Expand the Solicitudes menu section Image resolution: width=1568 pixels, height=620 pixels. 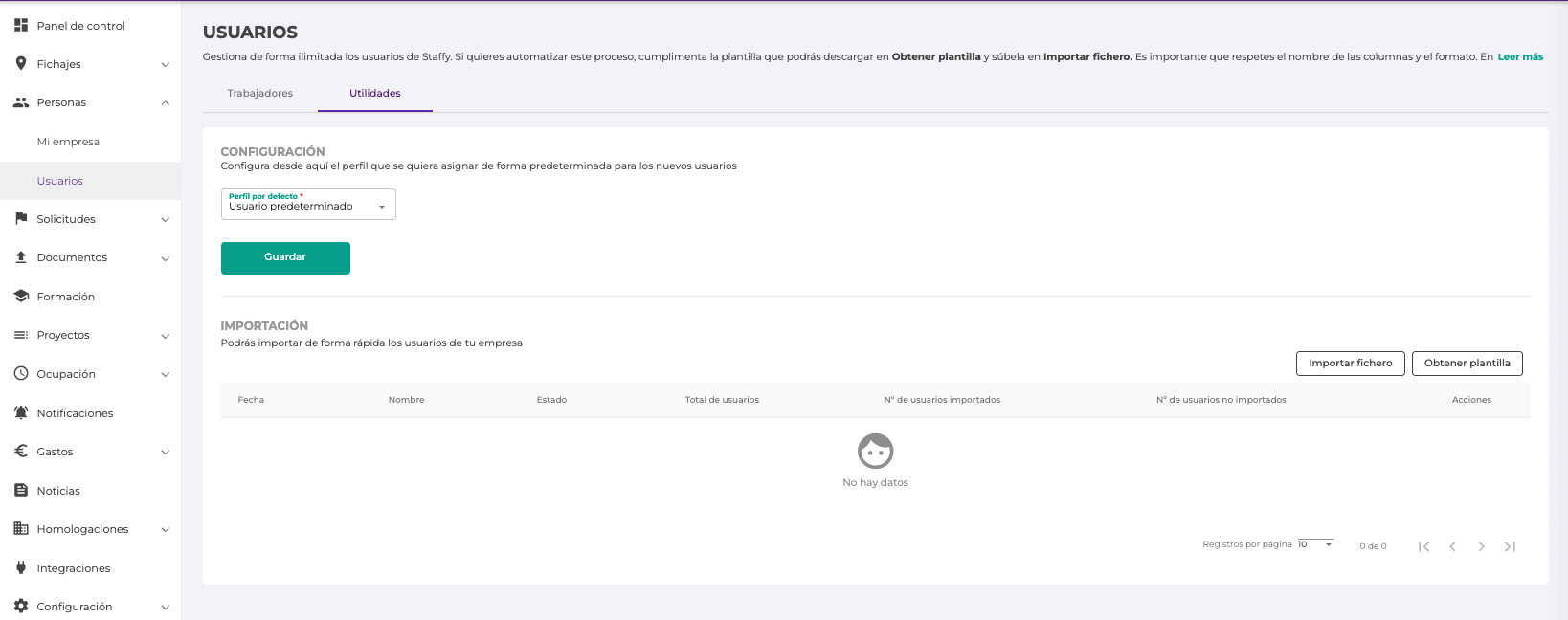(165, 219)
